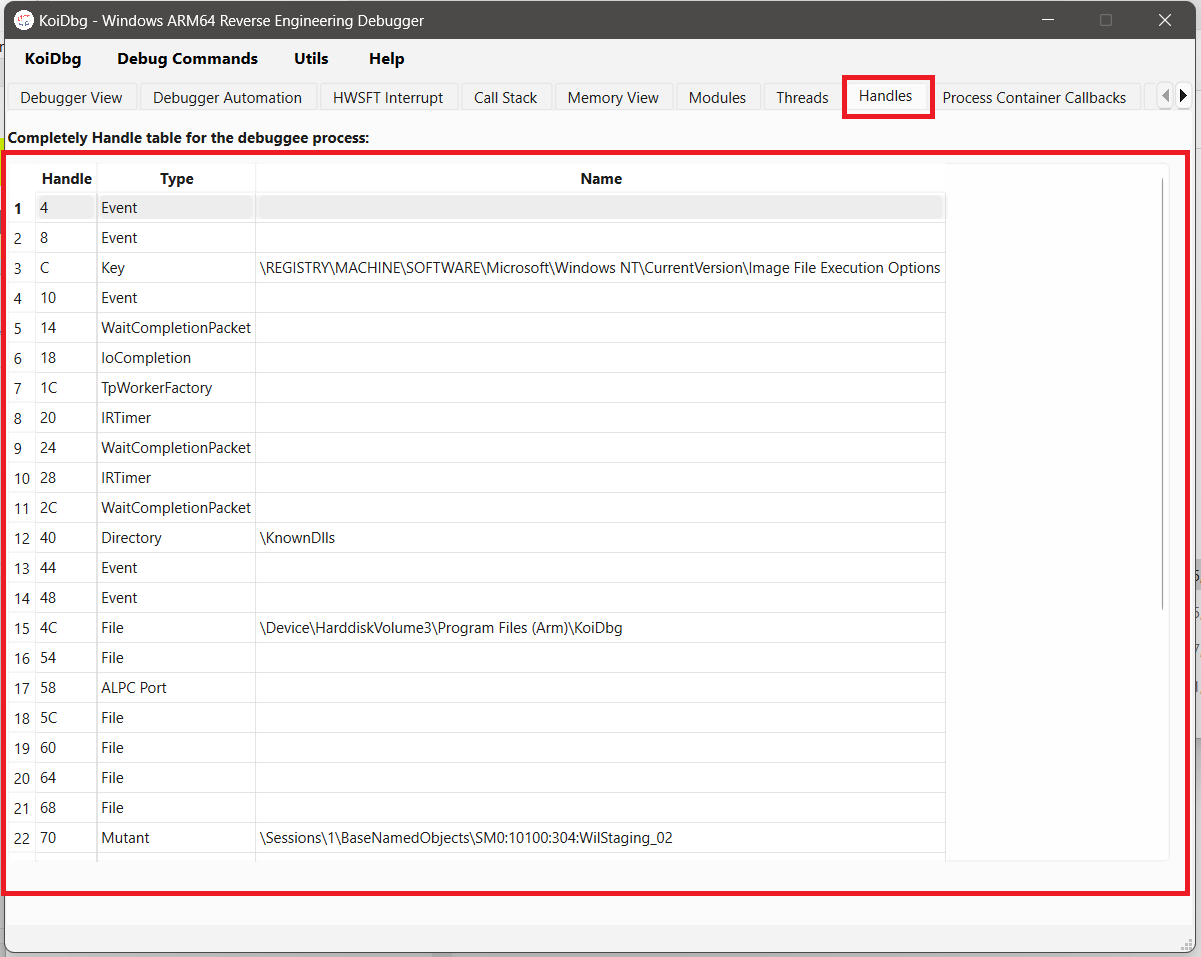Viewport: 1201px width, 957px height.
Task: Click handle value 70 cell
Action: [x=67, y=838]
